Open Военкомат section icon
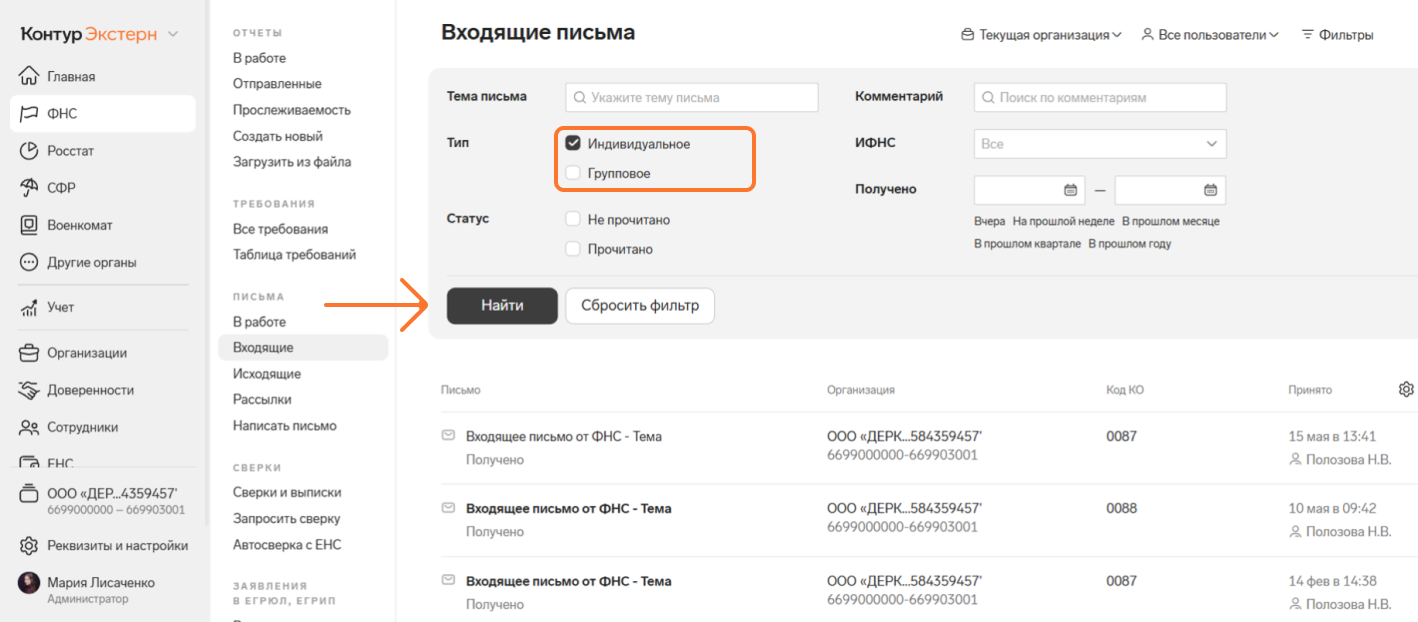The image size is (1418, 622). (29, 225)
